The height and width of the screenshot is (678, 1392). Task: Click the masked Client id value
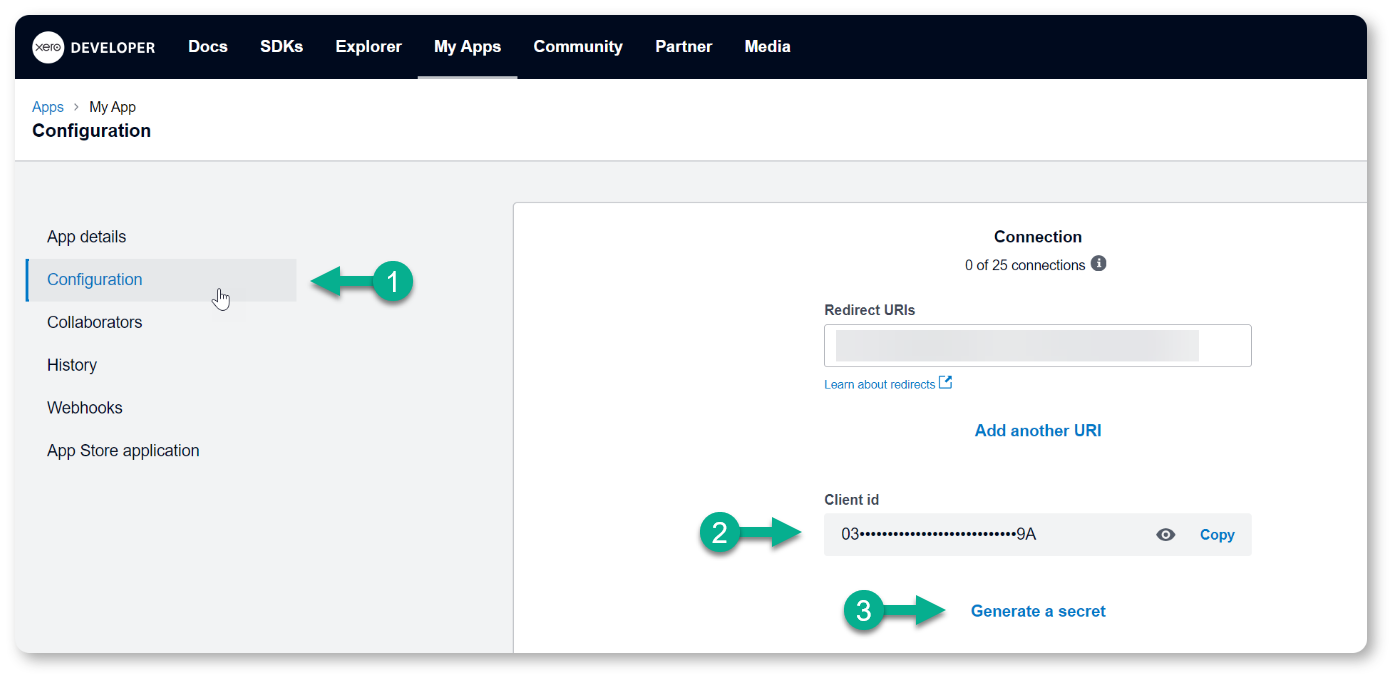938,534
